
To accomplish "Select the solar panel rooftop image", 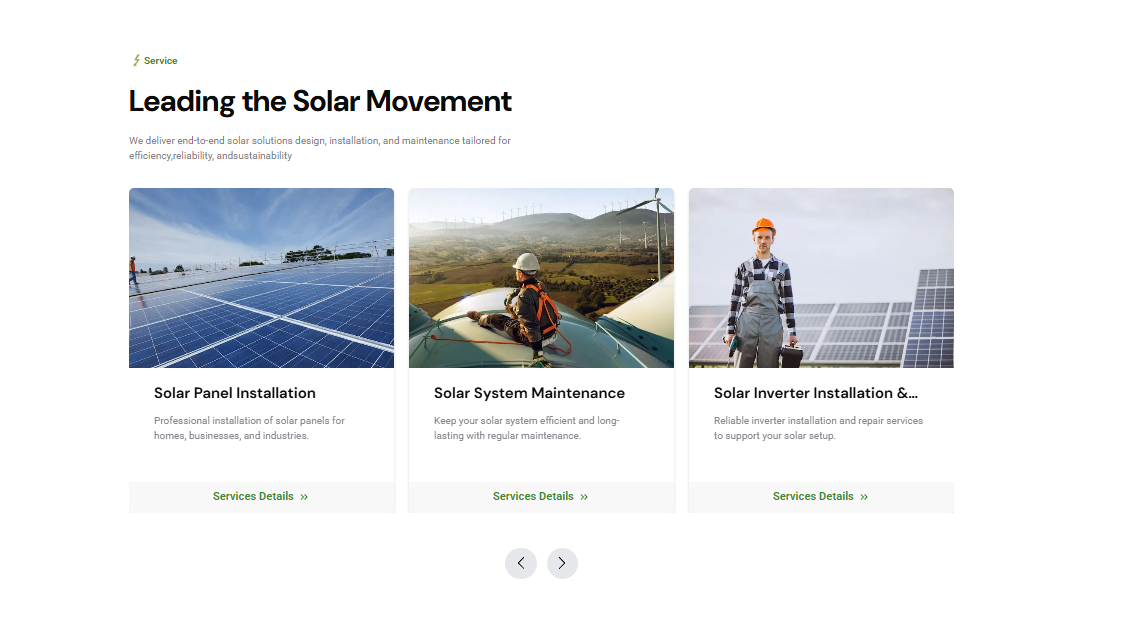I will click(x=261, y=278).
